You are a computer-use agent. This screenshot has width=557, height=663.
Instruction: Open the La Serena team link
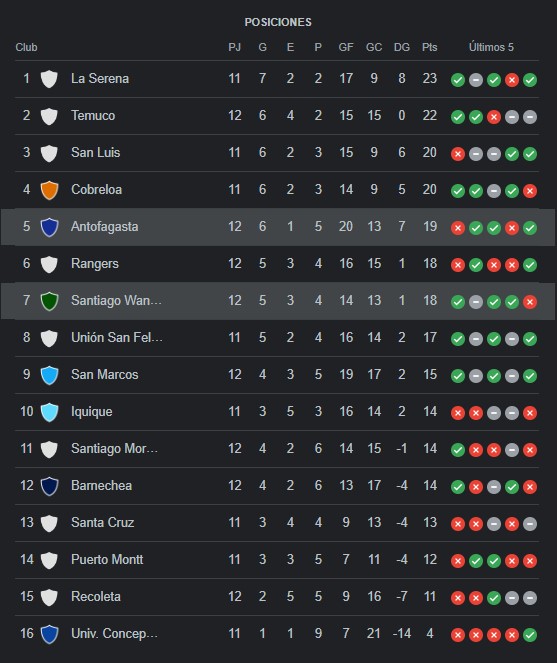click(x=100, y=79)
